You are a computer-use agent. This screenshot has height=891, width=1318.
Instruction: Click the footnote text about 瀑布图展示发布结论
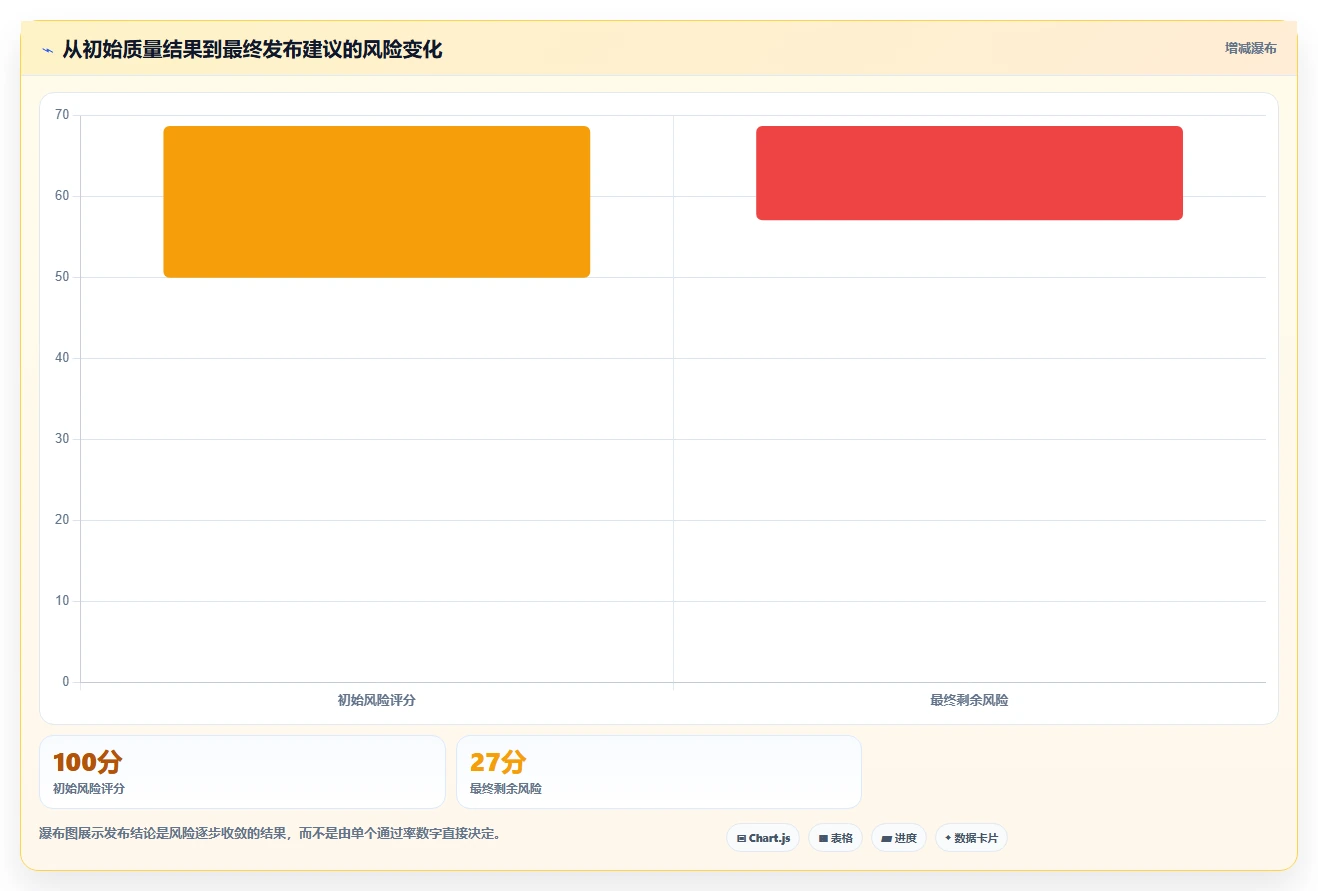click(270, 833)
